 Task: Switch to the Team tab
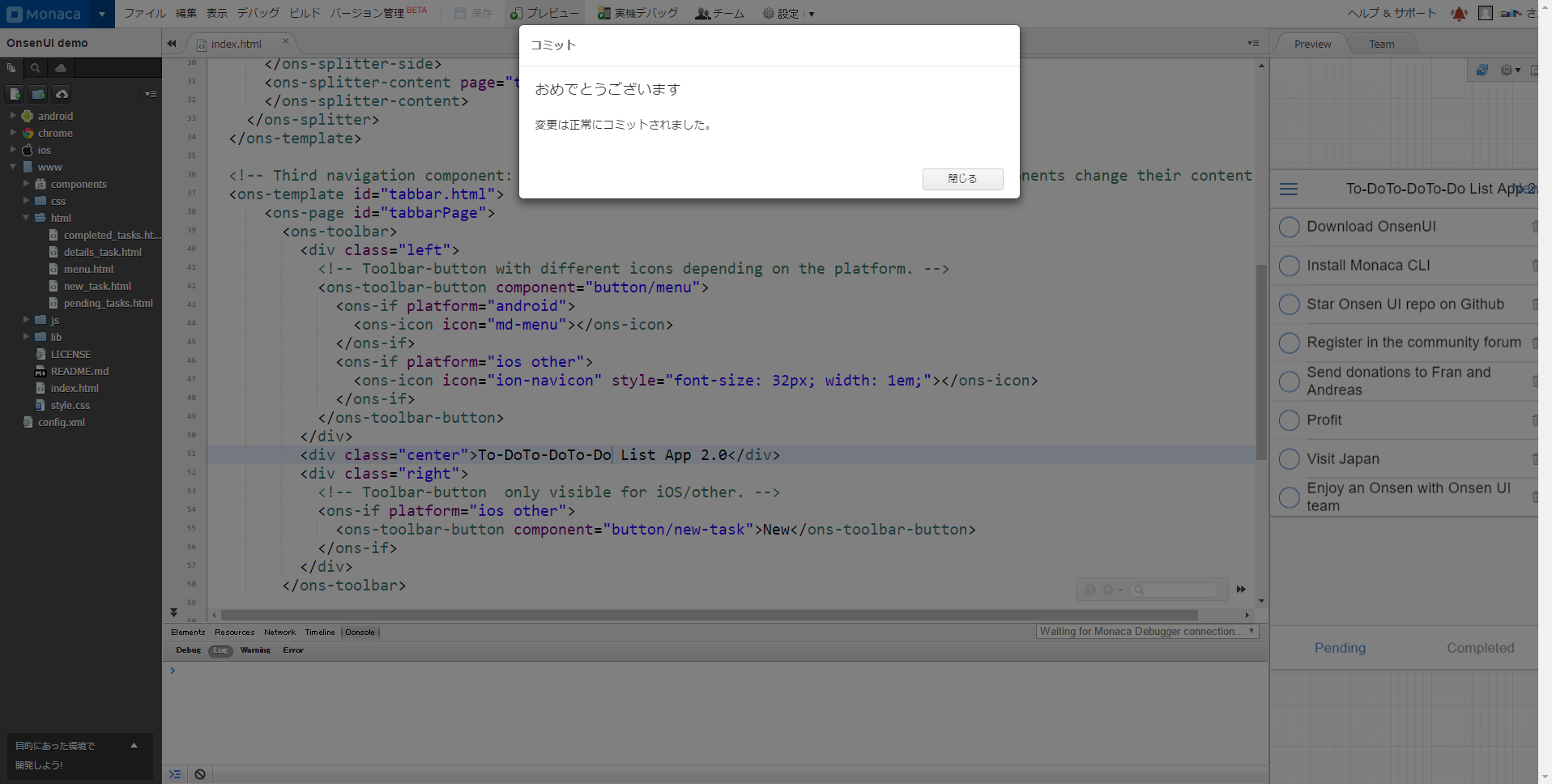(1381, 45)
